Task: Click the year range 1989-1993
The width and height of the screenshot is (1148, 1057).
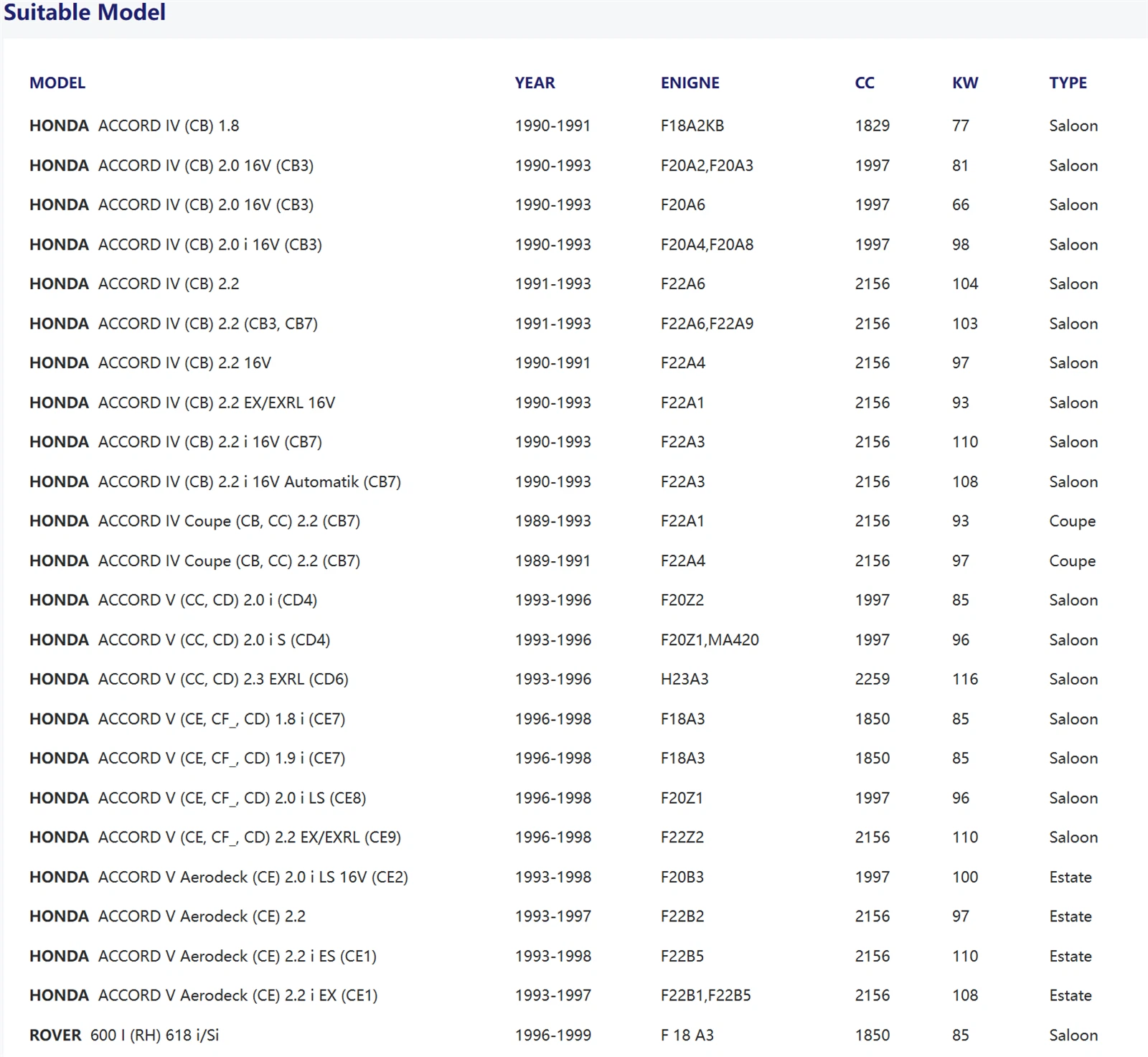Action: (x=553, y=521)
